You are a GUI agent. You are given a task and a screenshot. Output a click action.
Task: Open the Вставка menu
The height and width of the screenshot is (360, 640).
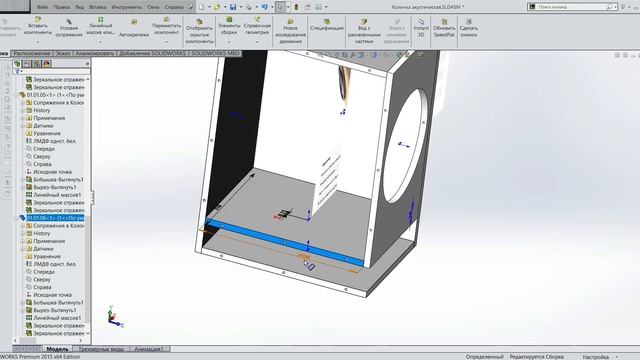point(97,7)
